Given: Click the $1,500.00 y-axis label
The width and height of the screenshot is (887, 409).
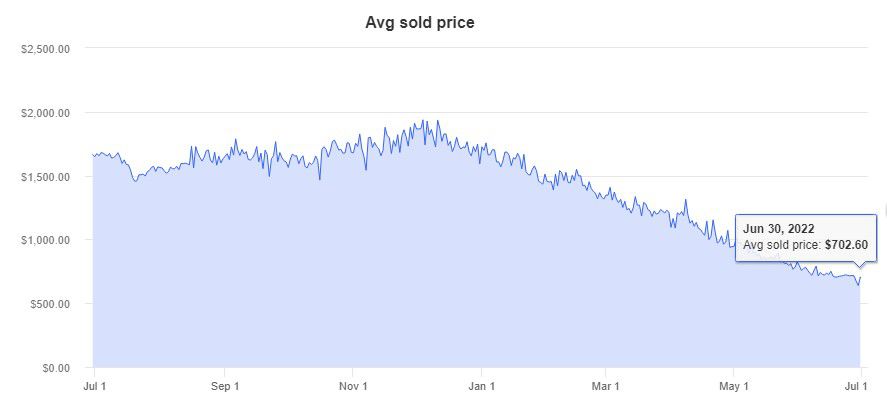Looking at the screenshot, I should pos(45,177).
